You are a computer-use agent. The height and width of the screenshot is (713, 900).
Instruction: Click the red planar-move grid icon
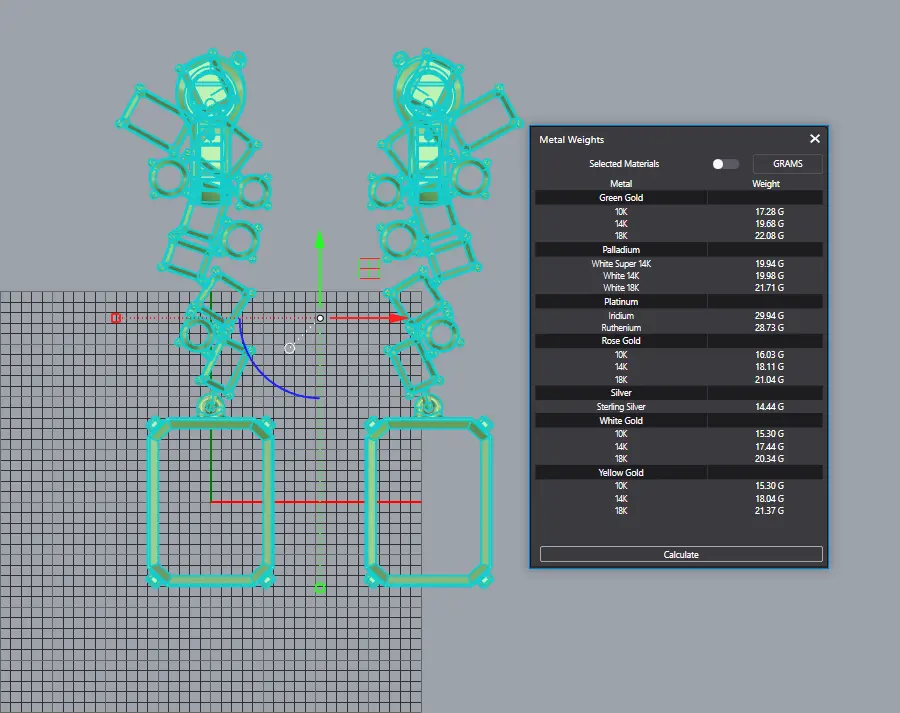click(370, 268)
